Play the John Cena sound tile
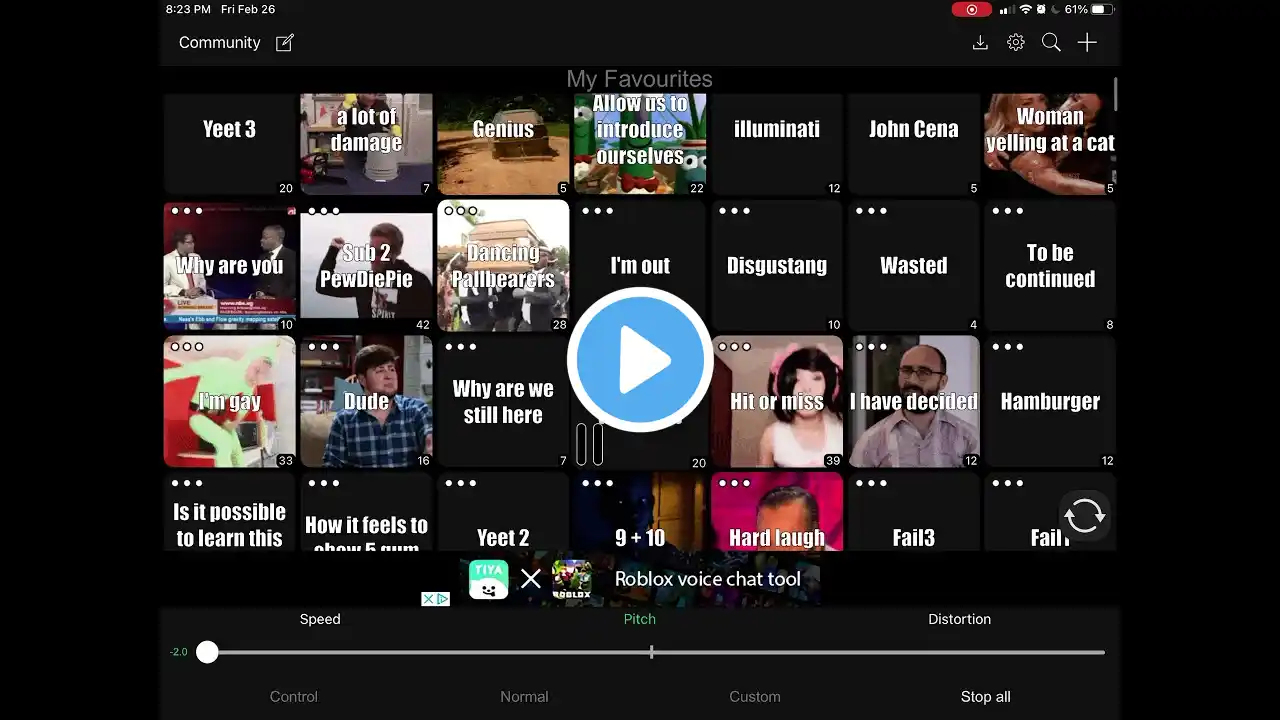Image resolution: width=1280 pixels, height=720 pixels. (914, 143)
